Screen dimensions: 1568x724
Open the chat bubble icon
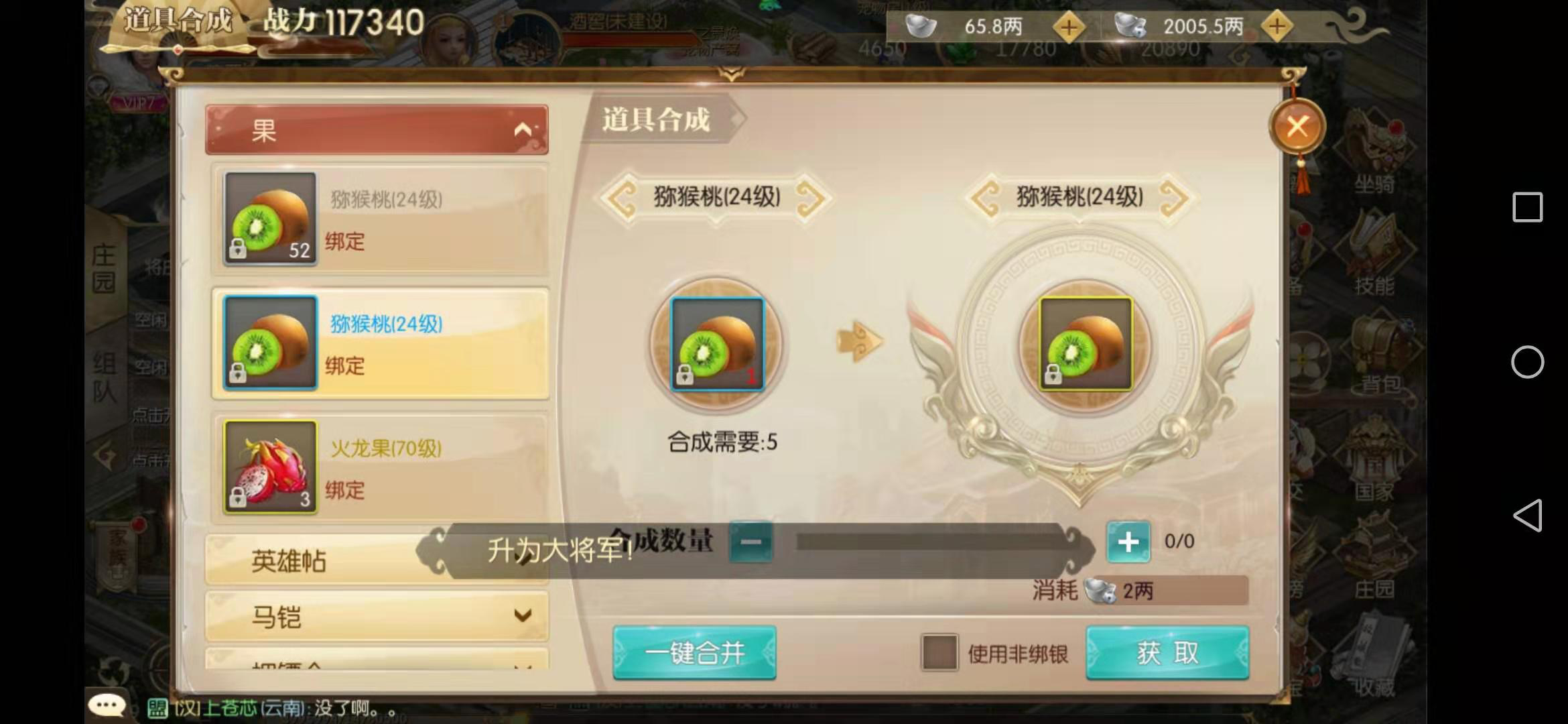click(x=107, y=705)
